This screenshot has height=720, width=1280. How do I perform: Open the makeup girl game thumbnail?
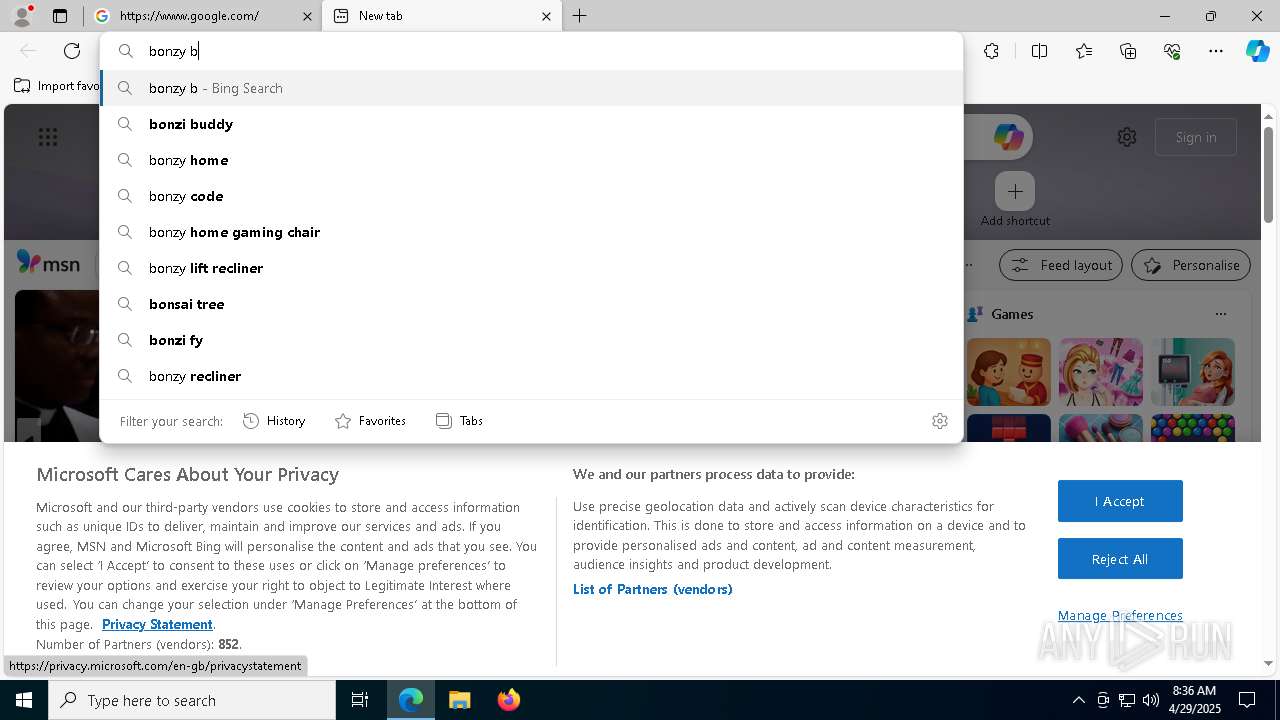tap(1101, 372)
